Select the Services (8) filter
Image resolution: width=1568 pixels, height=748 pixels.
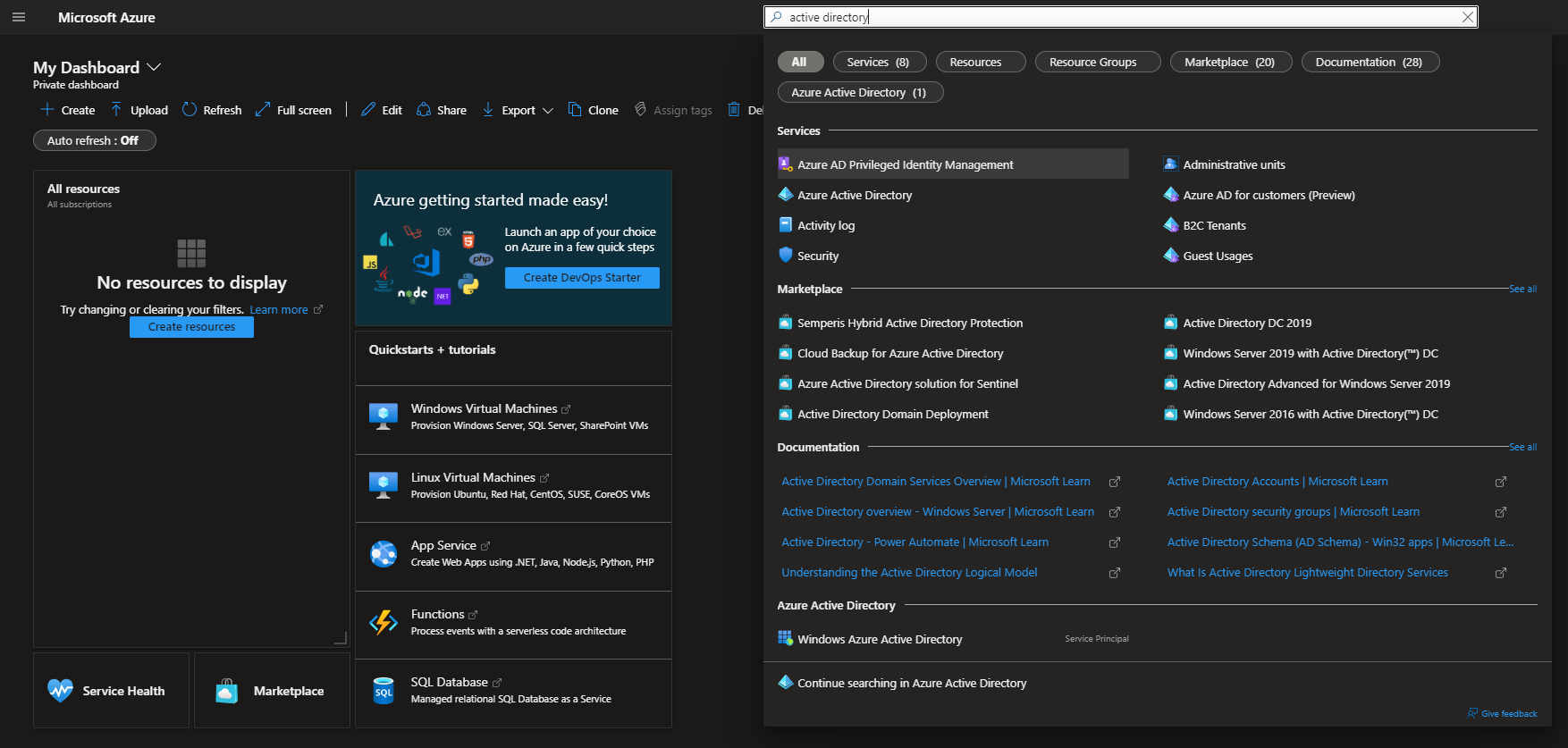click(x=880, y=62)
